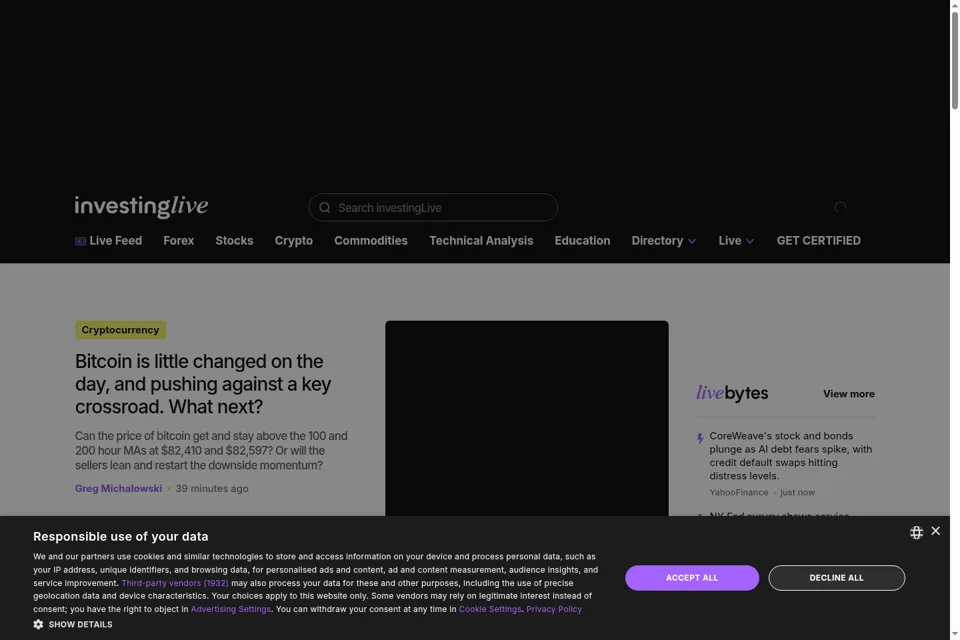The width and height of the screenshot is (960, 640).
Task: Open the Stocks section
Action: pos(234,241)
